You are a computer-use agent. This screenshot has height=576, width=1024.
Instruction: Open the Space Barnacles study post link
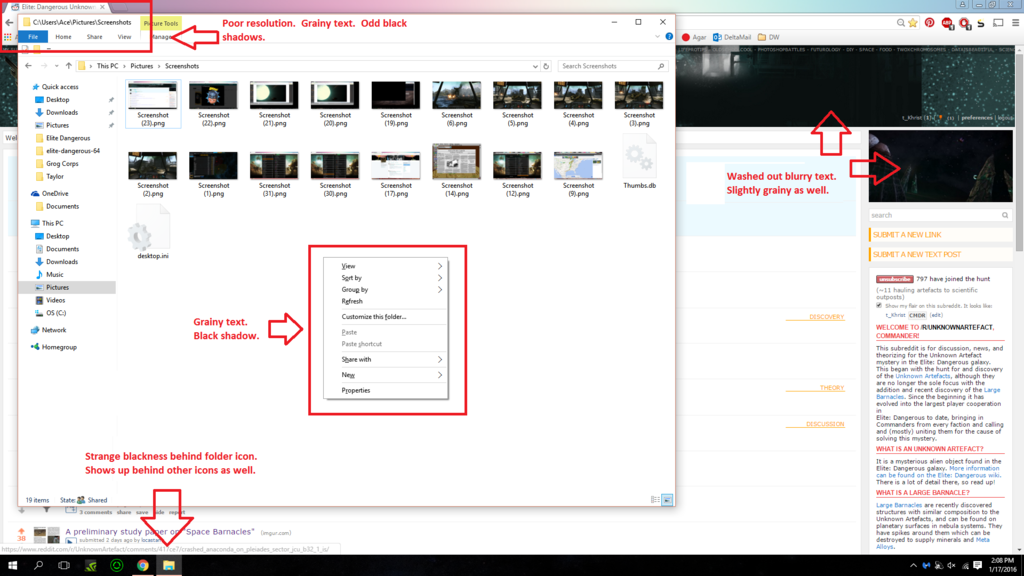(x=160, y=532)
